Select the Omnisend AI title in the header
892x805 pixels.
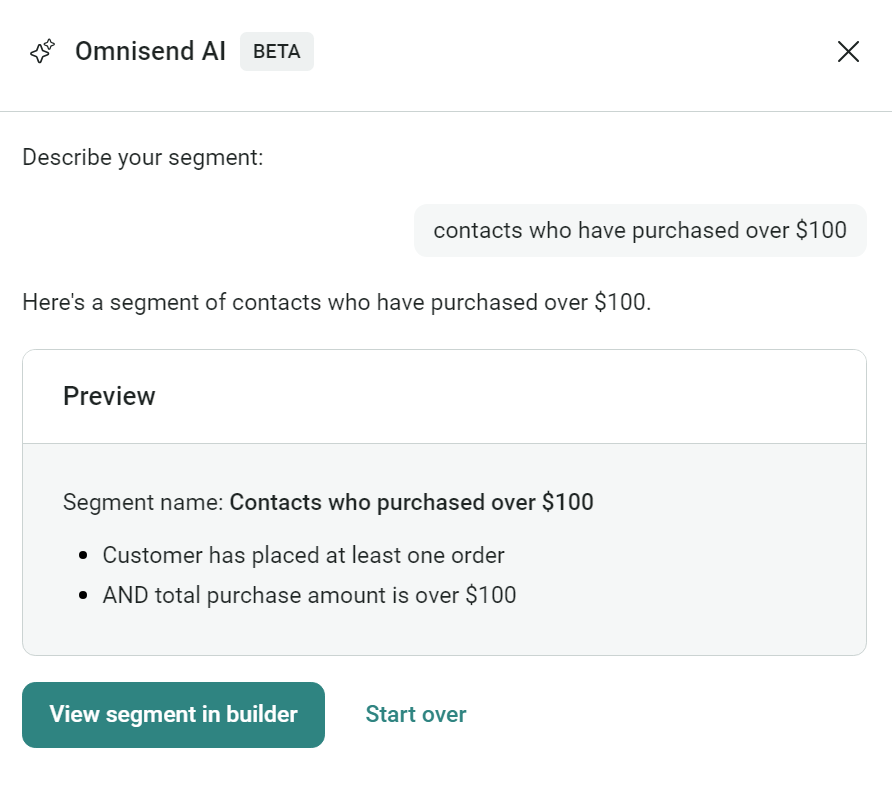(150, 51)
